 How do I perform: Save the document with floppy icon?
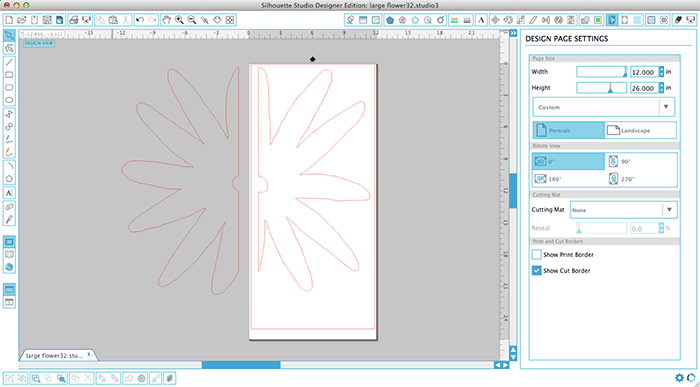[47, 20]
